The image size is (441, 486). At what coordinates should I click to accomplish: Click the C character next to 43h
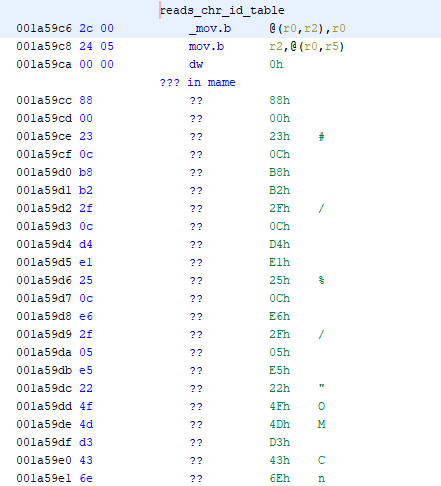(321, 461)
